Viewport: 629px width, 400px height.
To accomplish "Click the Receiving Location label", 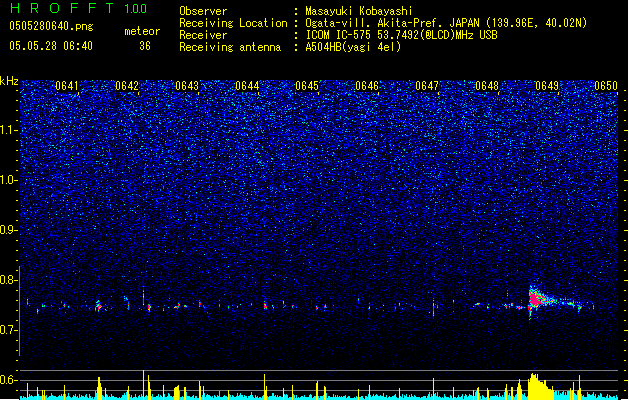I will 233,23.
